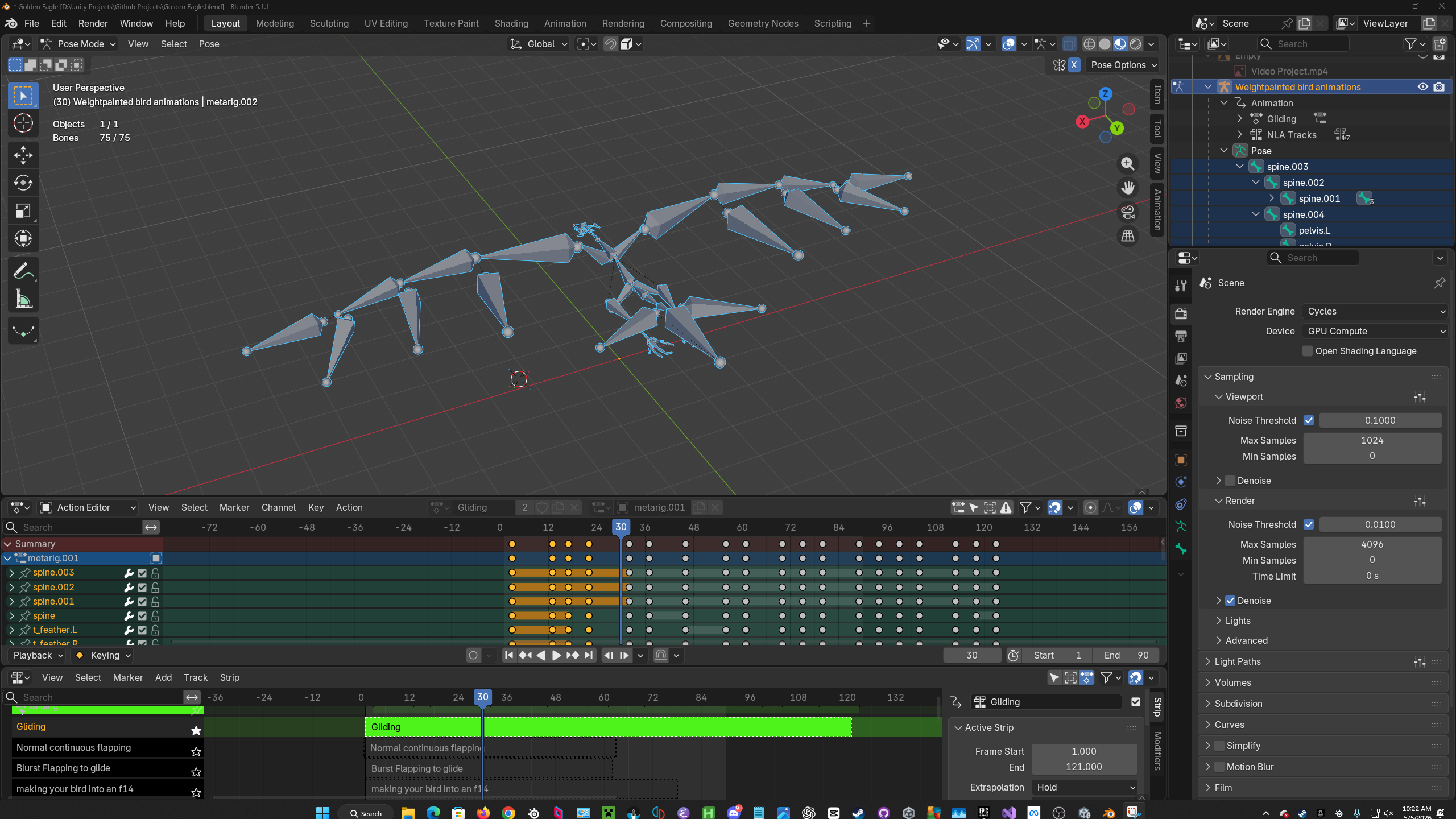This screenshot has width=1456, height=819.
Task: Hide Weightpainted bird animations object via eye icon
Action: coord(1422,87)
